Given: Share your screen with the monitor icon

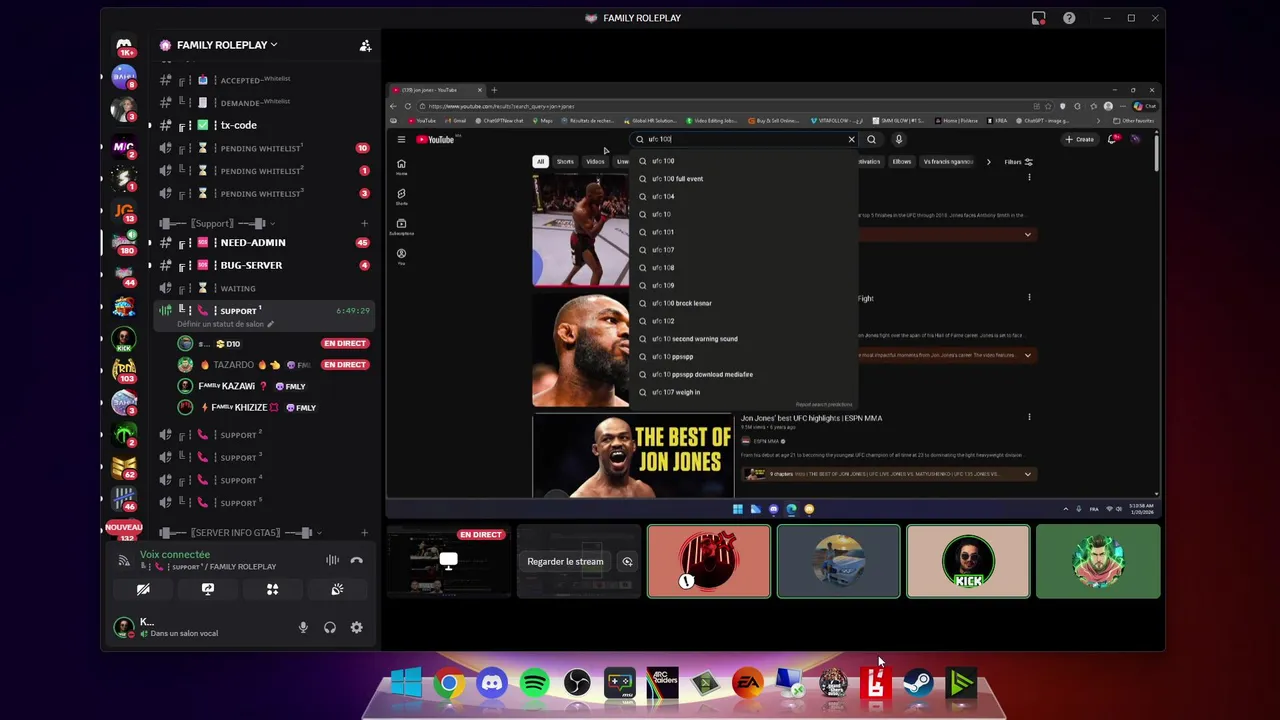Looking at the screenshot, I should click(207, 589).
